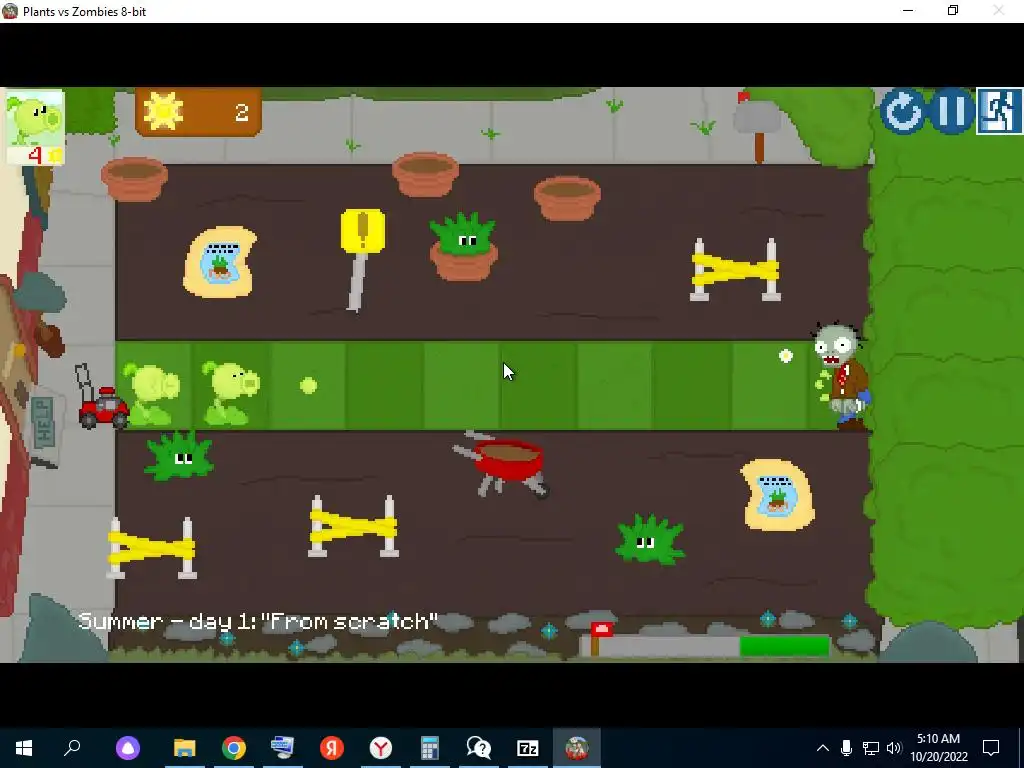Click the grey mailbox with red flag

coord(757,126)
